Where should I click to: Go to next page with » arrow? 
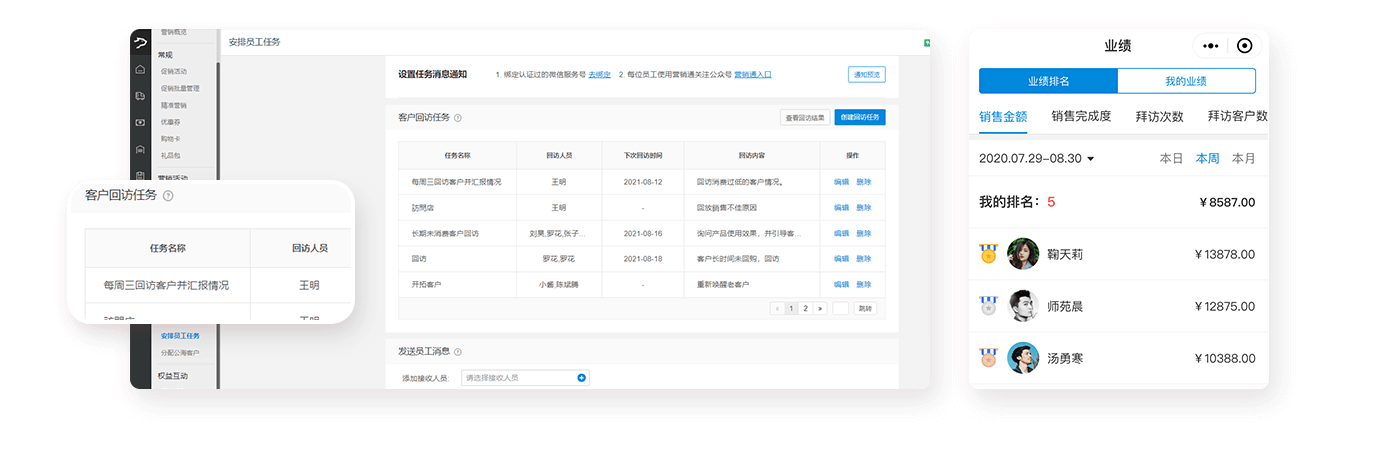tap(821, 308)
